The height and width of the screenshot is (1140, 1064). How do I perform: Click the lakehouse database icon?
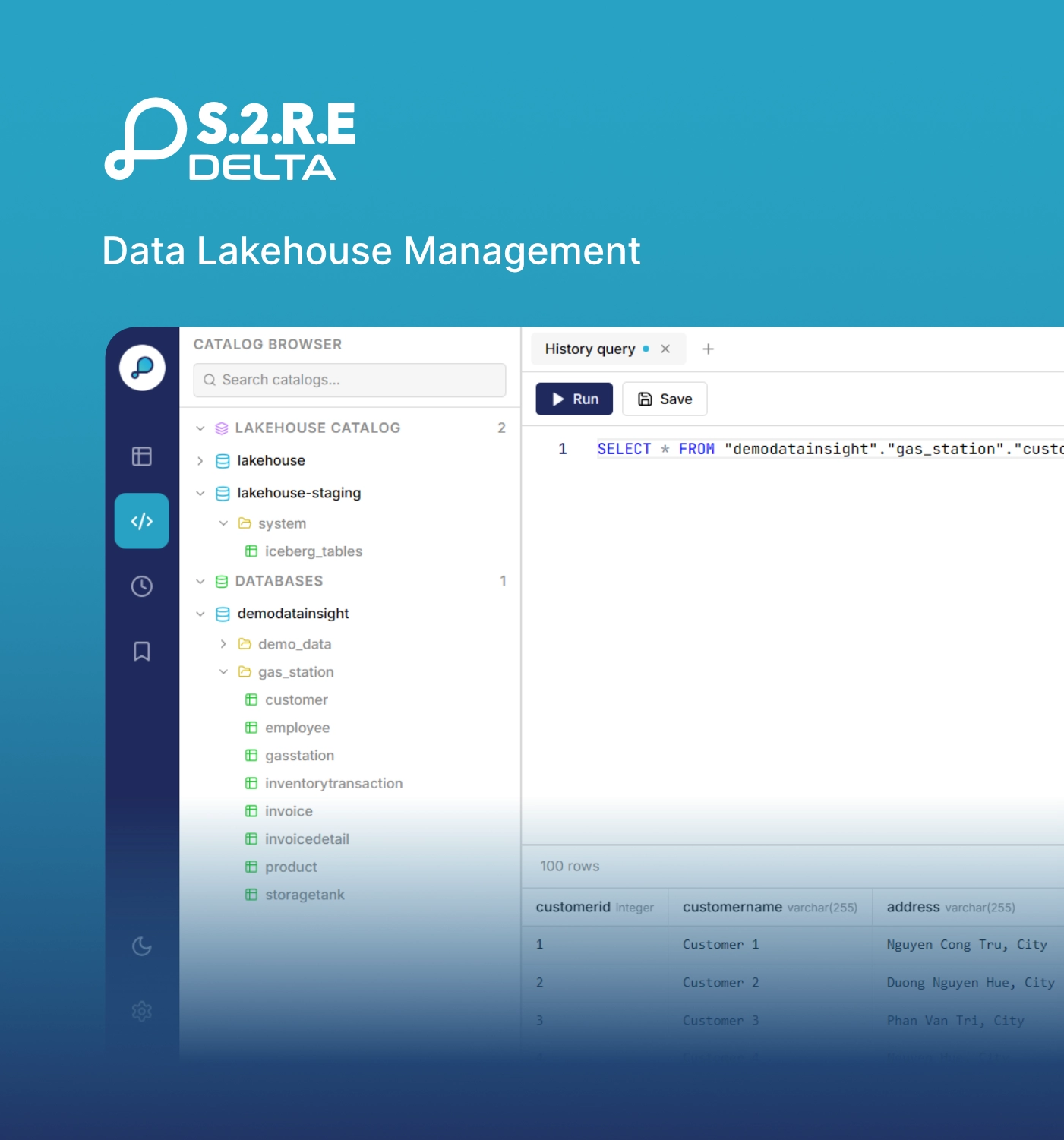tap(223, 461)
